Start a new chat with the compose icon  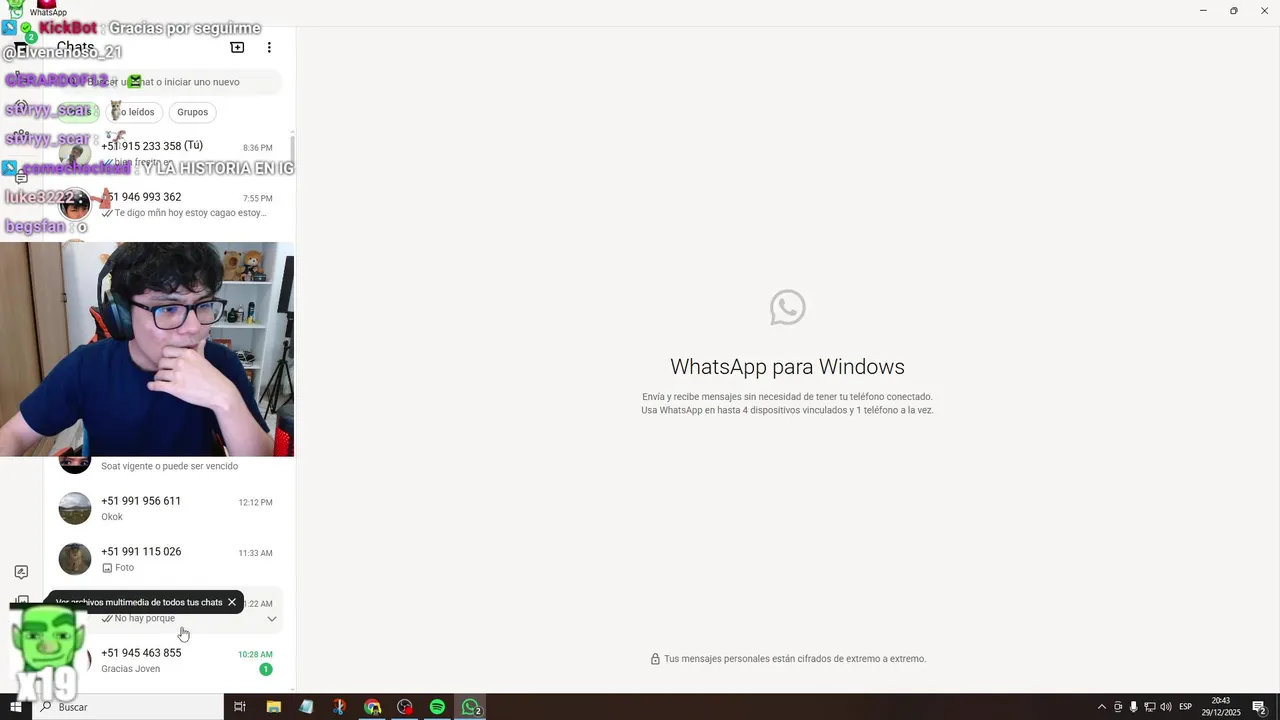(237, 47)
